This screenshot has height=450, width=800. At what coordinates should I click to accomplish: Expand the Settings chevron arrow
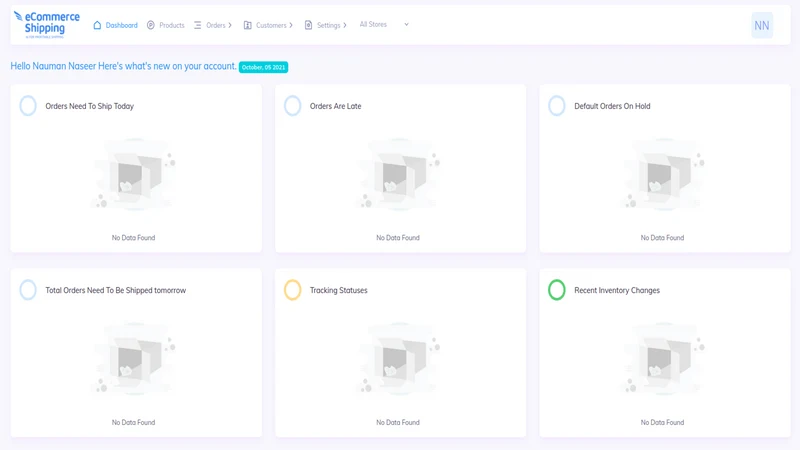point(344,25)
